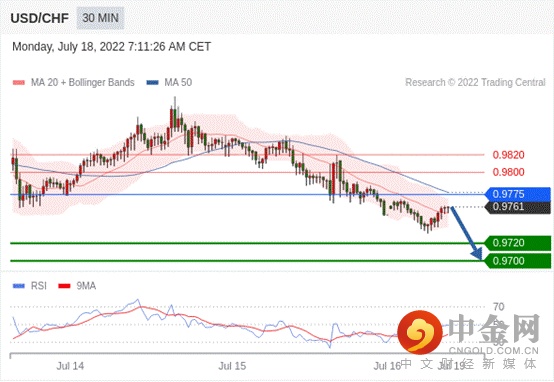This screenshot has height=382, width=554.
Task: Click the blue 0.9775 pivot price tag
Action: pos(518,194)
